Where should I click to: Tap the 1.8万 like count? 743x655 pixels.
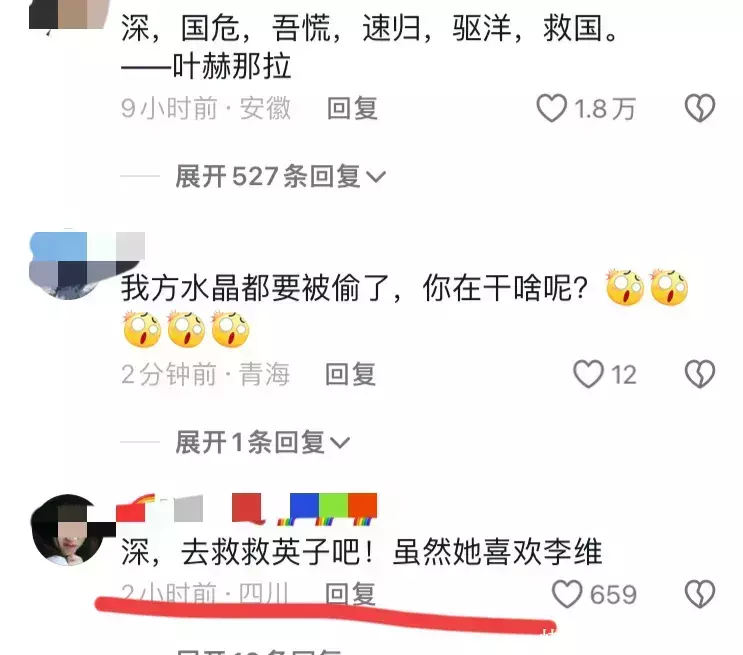click(x=605, y=109)
